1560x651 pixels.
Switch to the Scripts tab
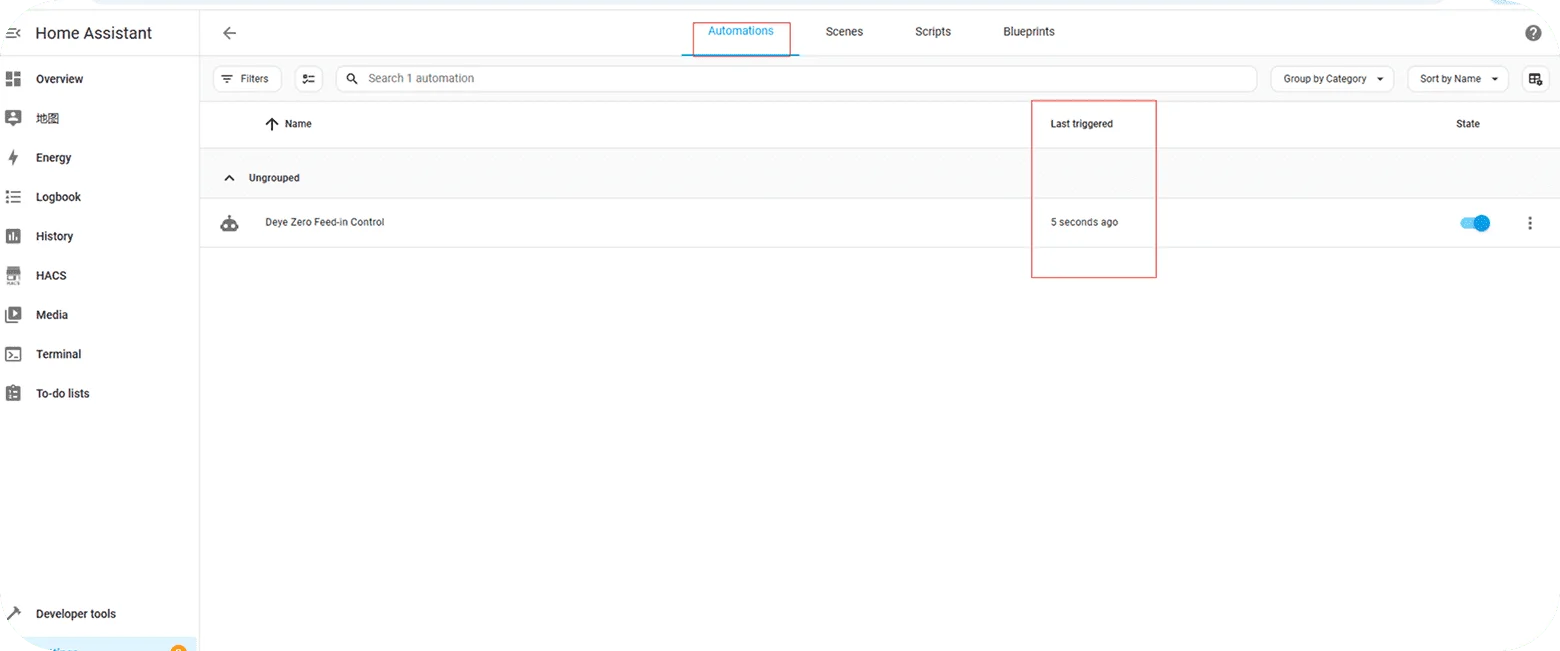[932, 32]
